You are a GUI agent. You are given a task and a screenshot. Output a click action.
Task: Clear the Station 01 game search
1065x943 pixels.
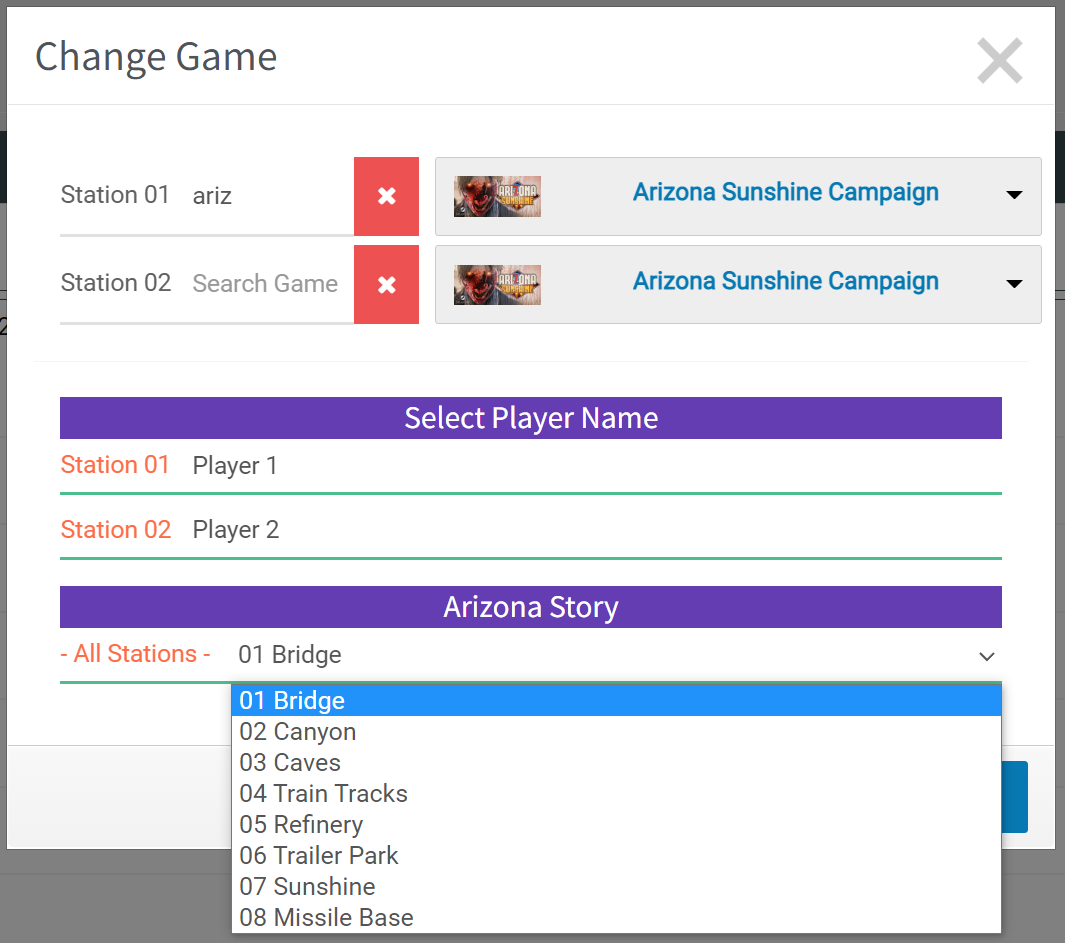tap(386, 196)
